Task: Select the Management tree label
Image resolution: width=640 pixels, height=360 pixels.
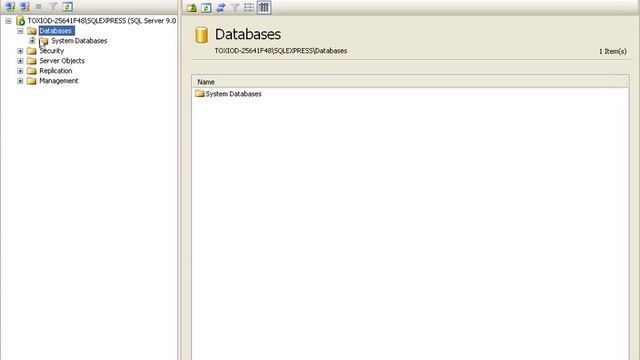Action: [x=59, y=81]
